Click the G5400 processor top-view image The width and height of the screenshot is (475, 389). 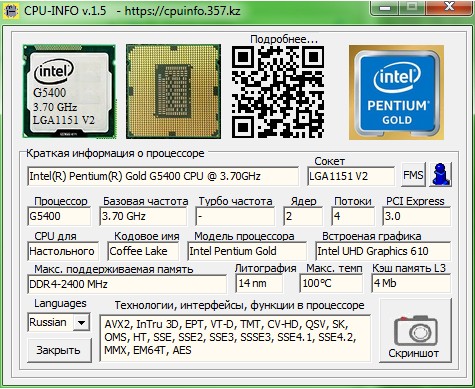point(69,91)
